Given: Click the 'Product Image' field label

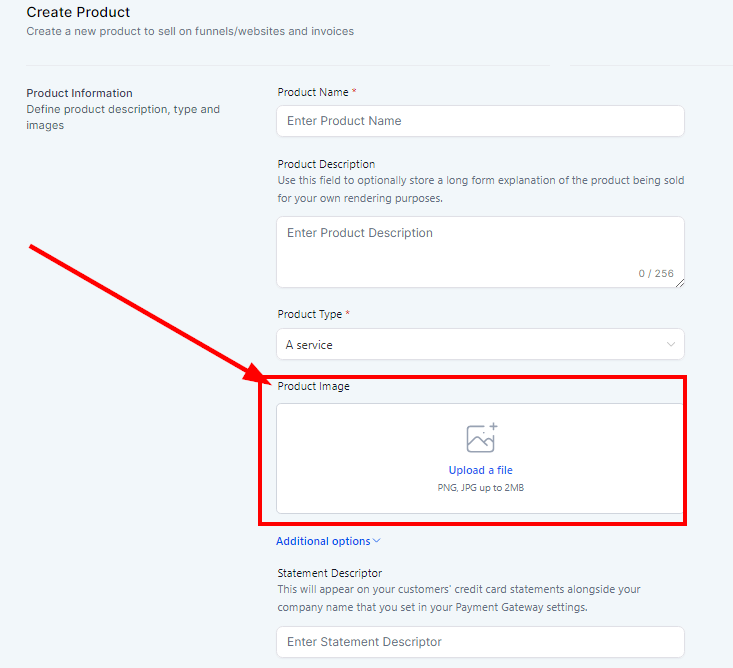Looking at the screenshot, I should [313, 386].
